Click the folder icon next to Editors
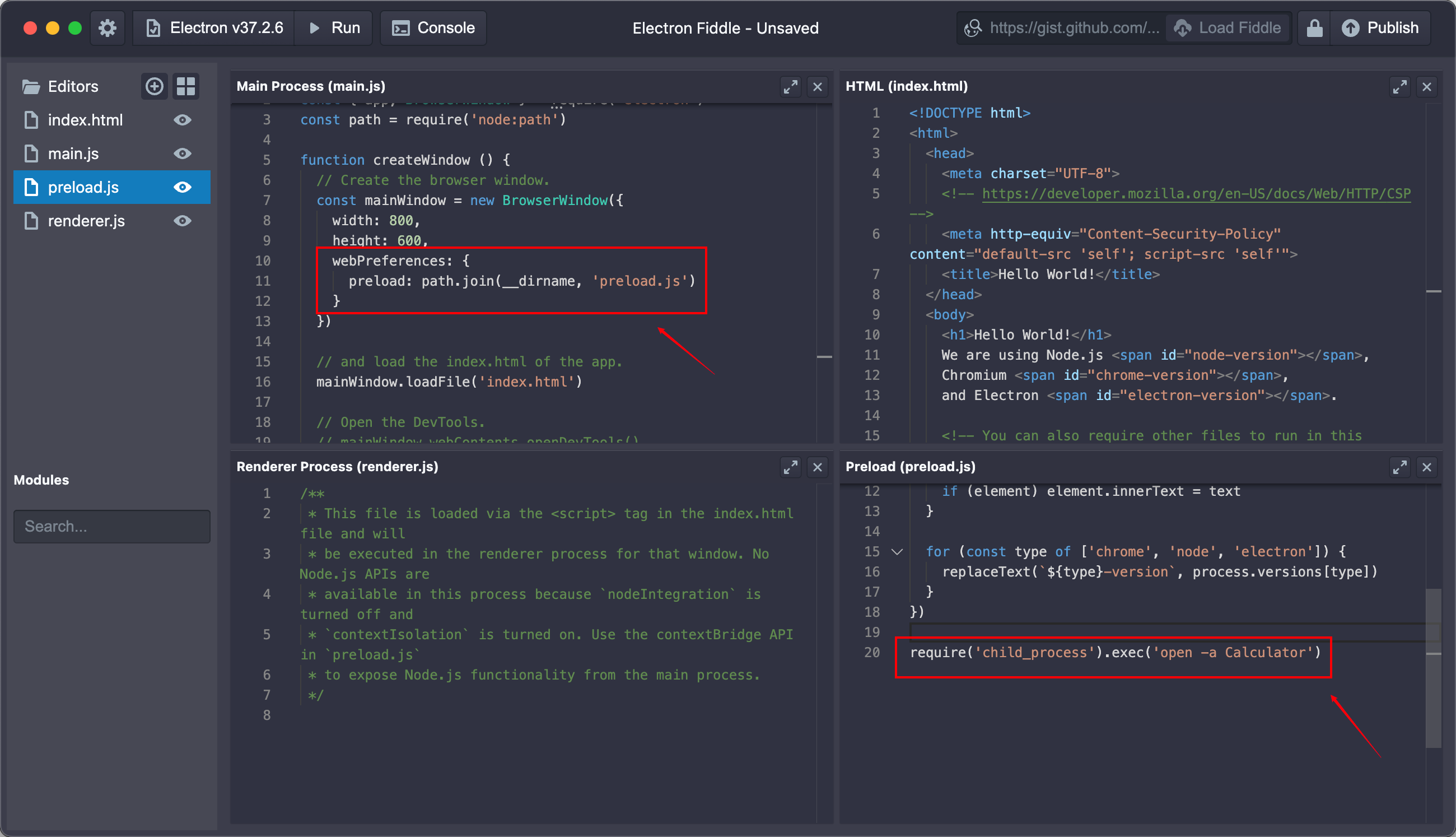The width and height of the screenshot is (1456, 837). (31, 87)
